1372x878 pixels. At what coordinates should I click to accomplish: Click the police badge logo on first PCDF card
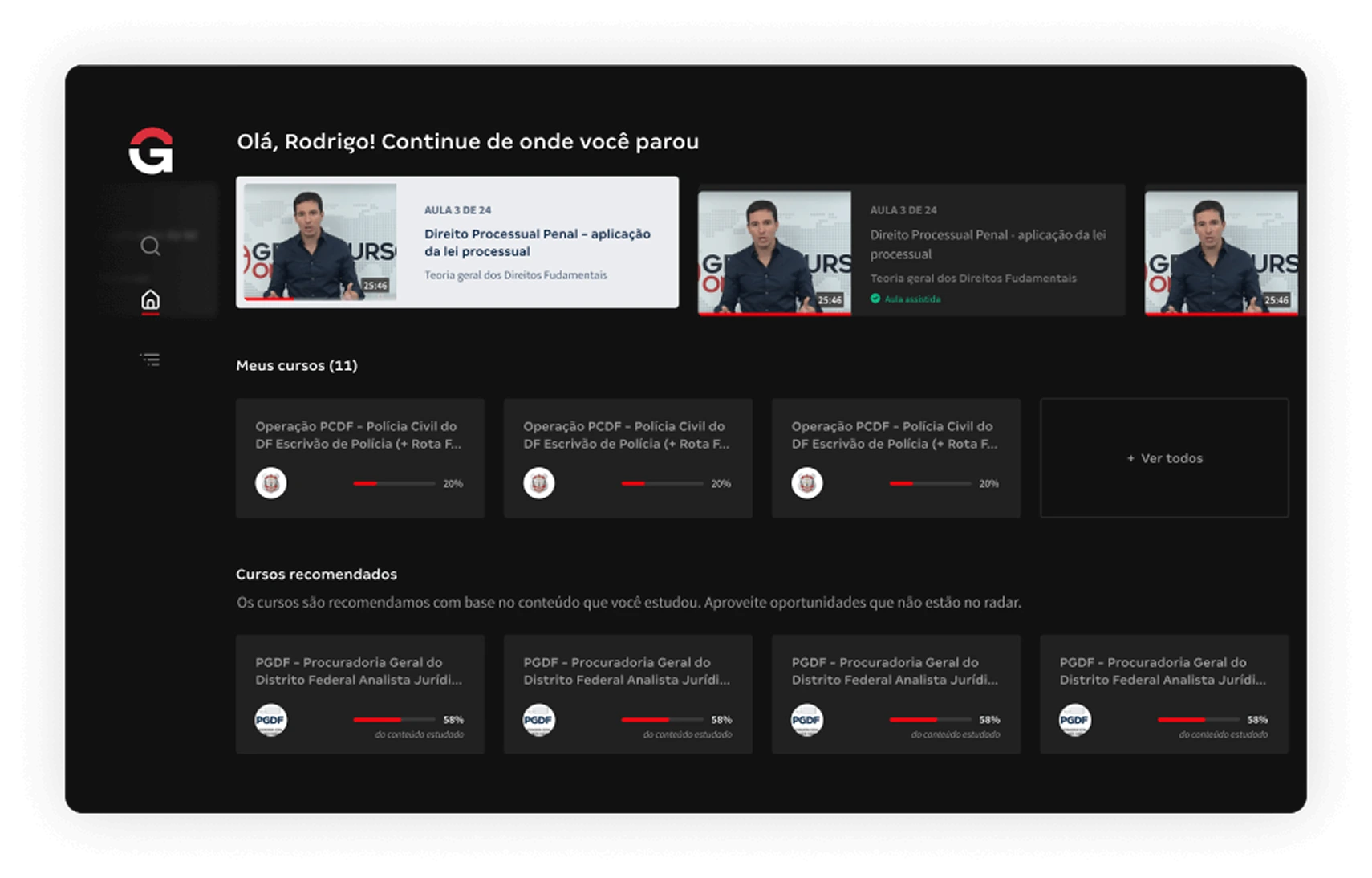[271, 483]
